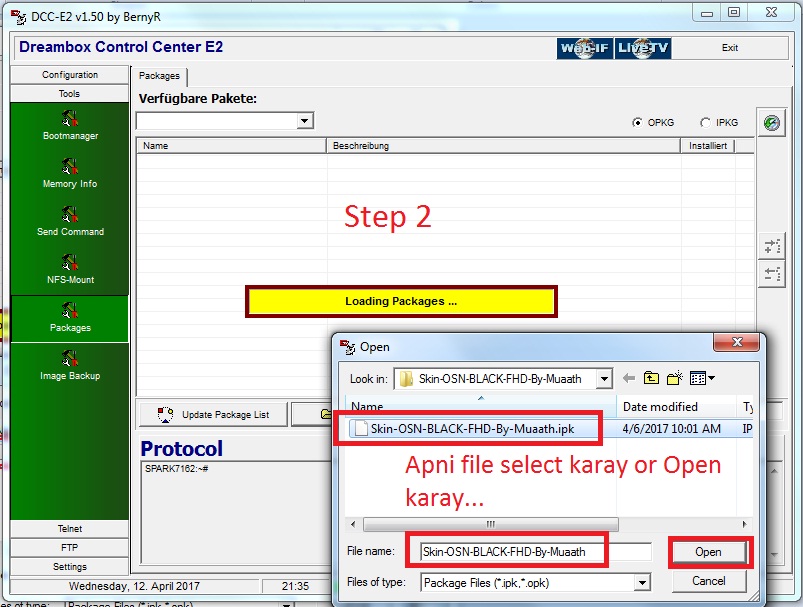
Task: Open the FTP section
Action: (70, 548)
